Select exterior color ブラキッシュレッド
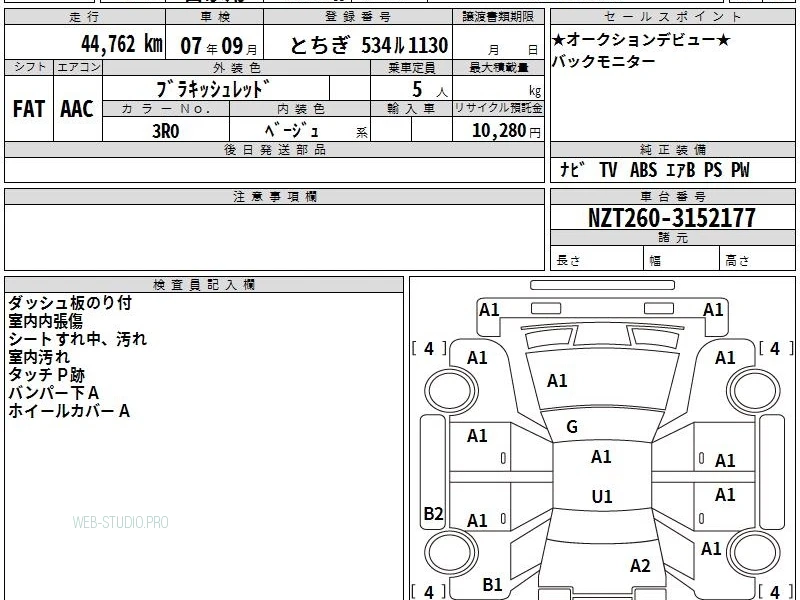 pyautogui.click(x=213, y=89)
